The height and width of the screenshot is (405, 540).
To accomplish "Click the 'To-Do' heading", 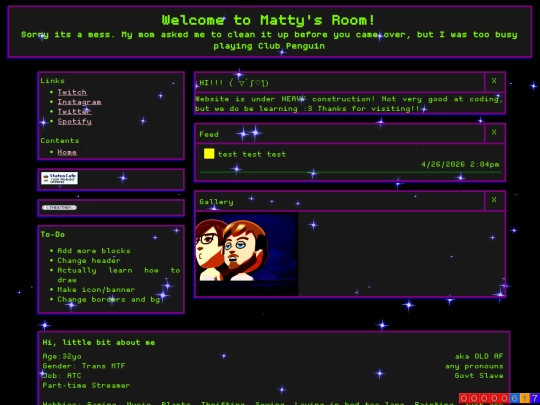I will (x=53, y=234).
